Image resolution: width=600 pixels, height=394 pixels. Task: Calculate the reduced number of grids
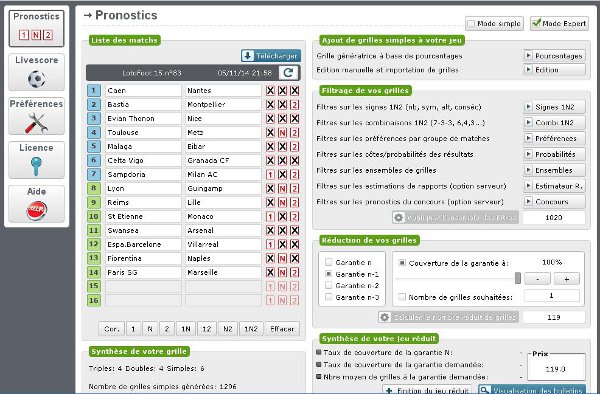coord(448,317)
